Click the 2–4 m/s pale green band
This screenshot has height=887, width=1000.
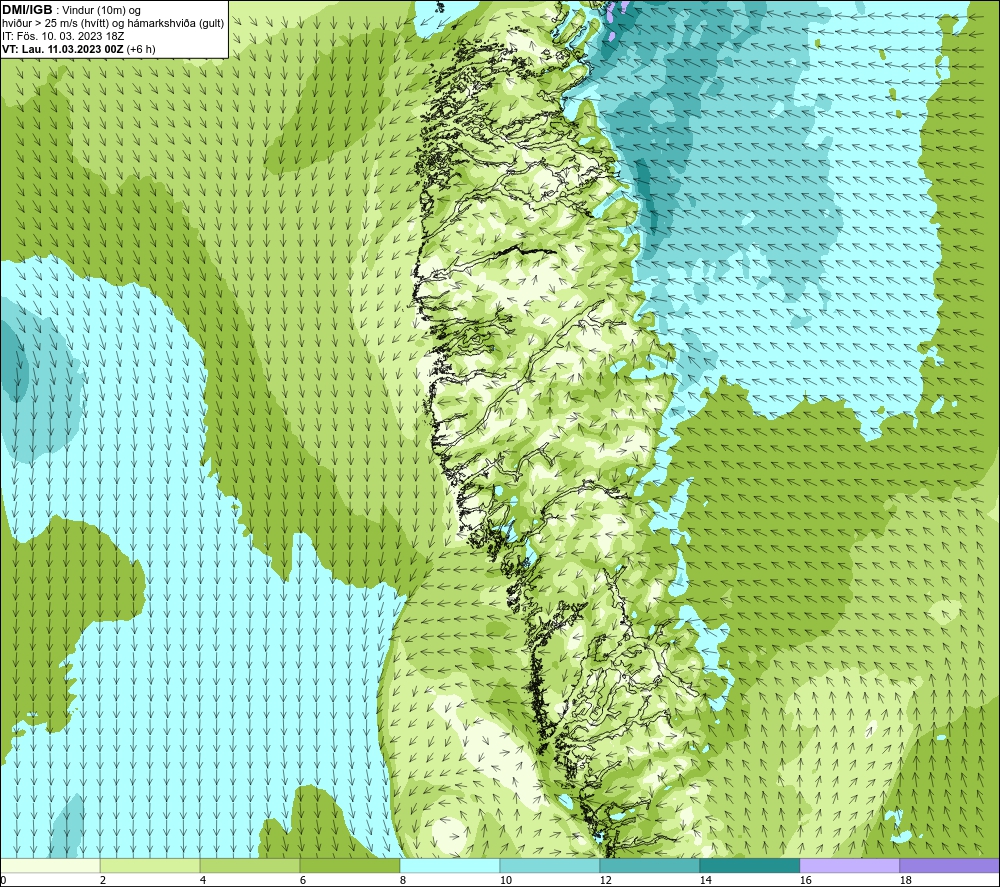pos(150,865)
